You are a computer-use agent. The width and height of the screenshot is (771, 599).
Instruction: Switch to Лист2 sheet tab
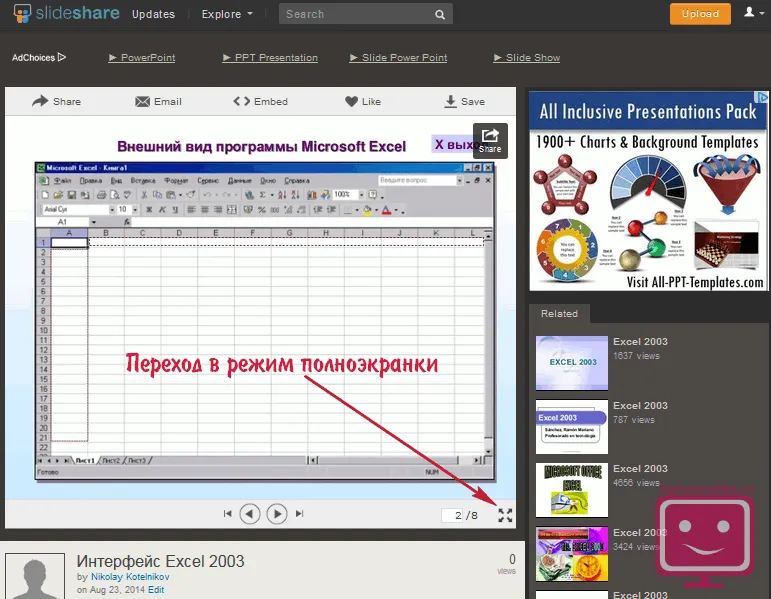tap(111, 461)
